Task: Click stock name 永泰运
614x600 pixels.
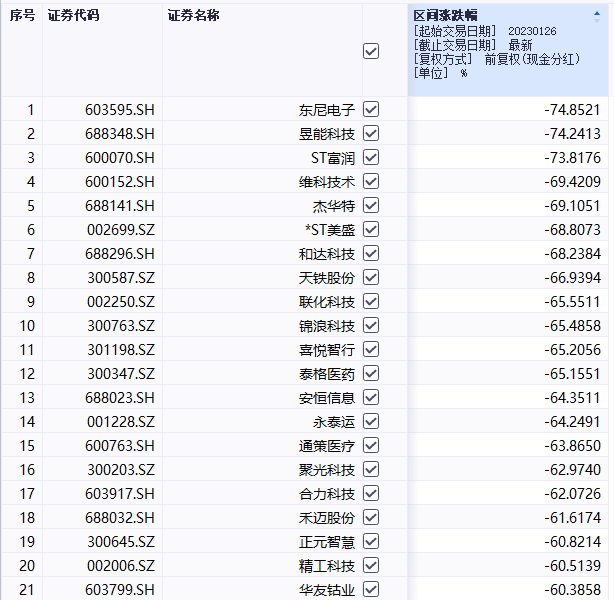Action: point(334,422)
